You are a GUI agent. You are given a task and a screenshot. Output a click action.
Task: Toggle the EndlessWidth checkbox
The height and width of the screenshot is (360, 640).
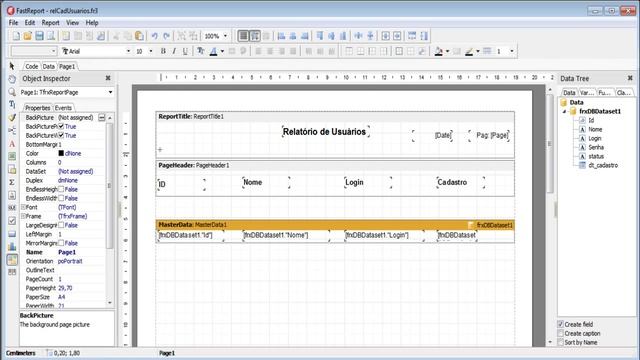(61, 198)
